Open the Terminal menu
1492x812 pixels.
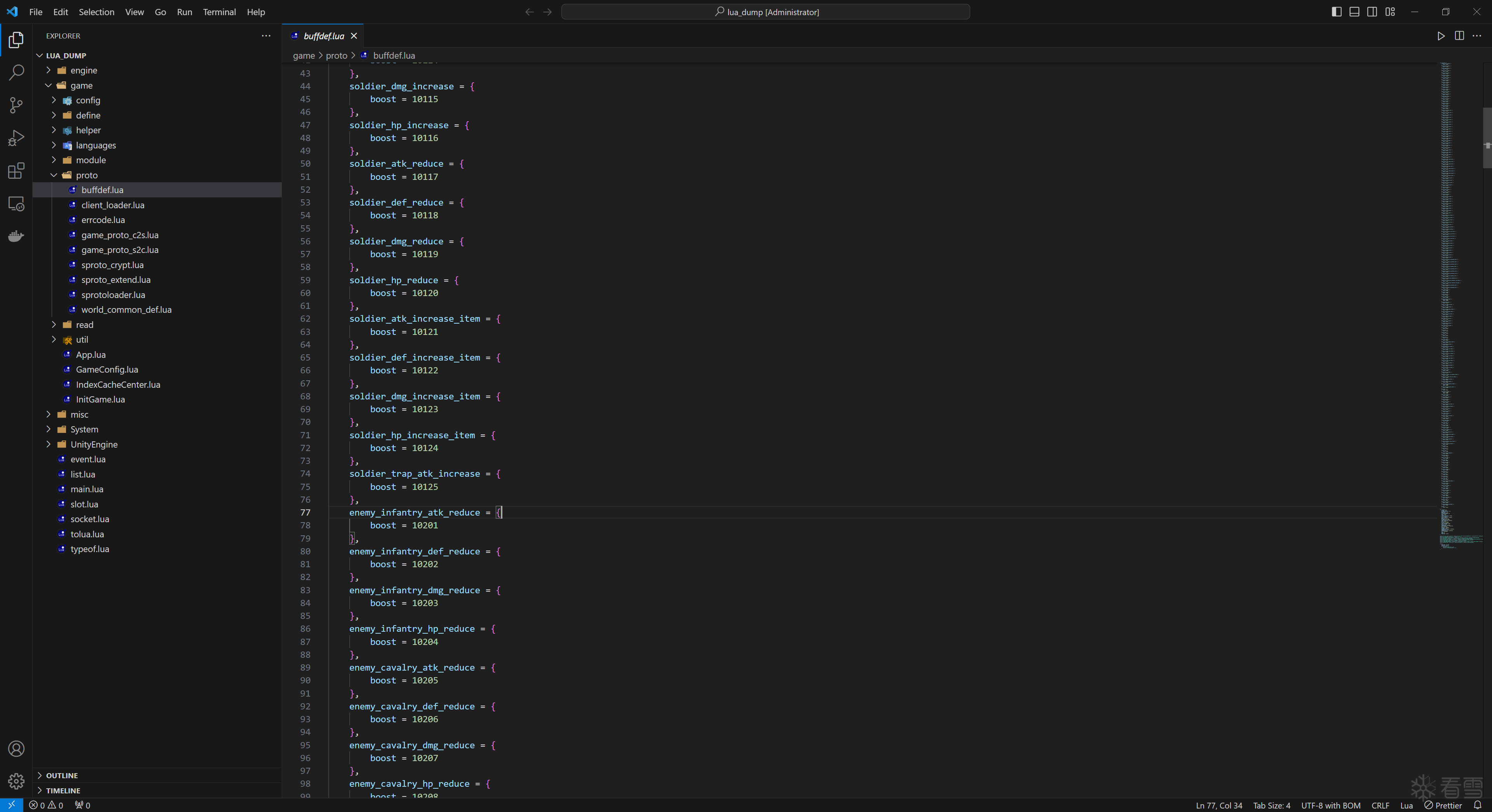[x=219, y=12]
